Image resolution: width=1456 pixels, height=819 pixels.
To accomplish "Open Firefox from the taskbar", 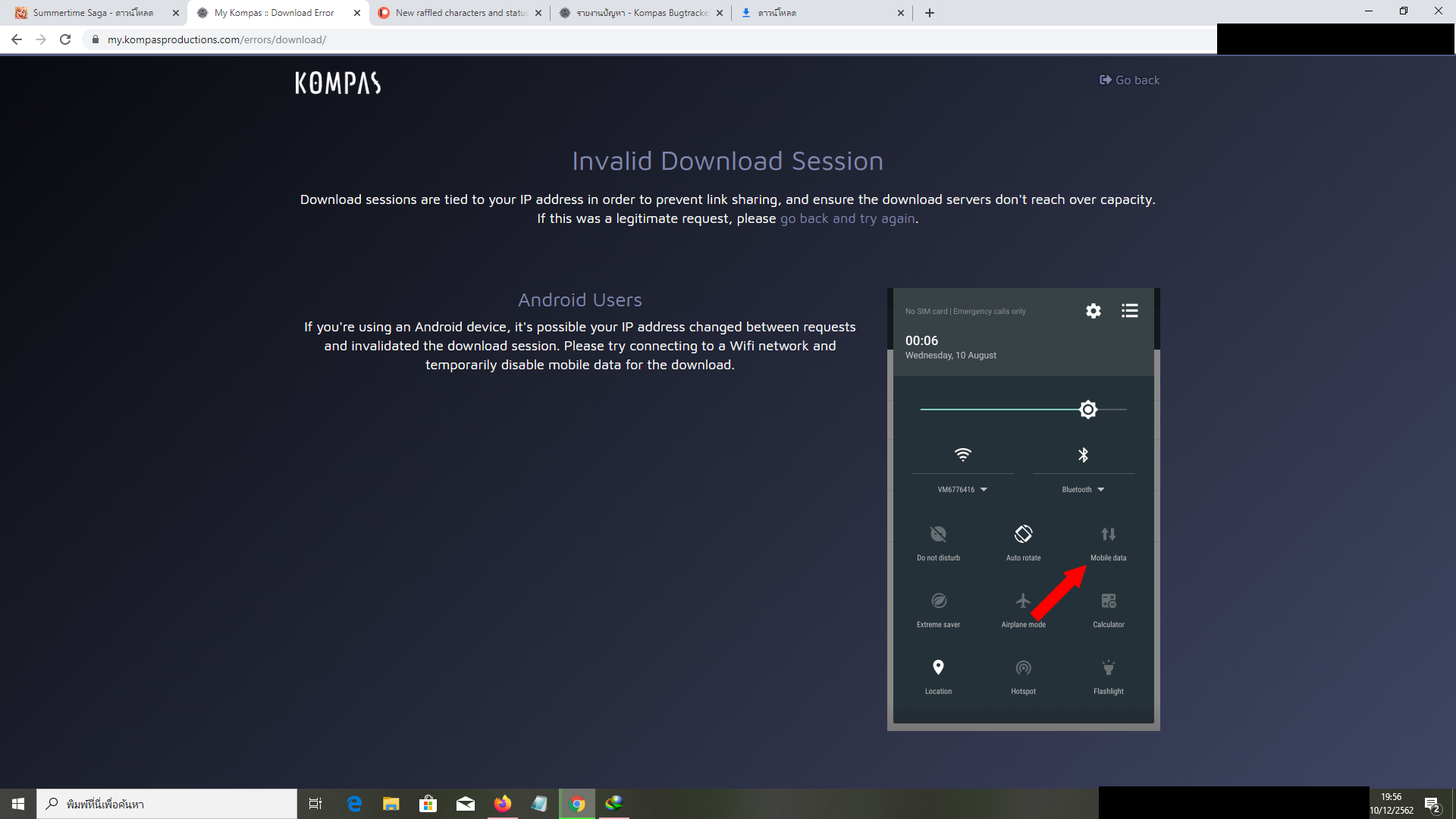I will pos(502,804).
